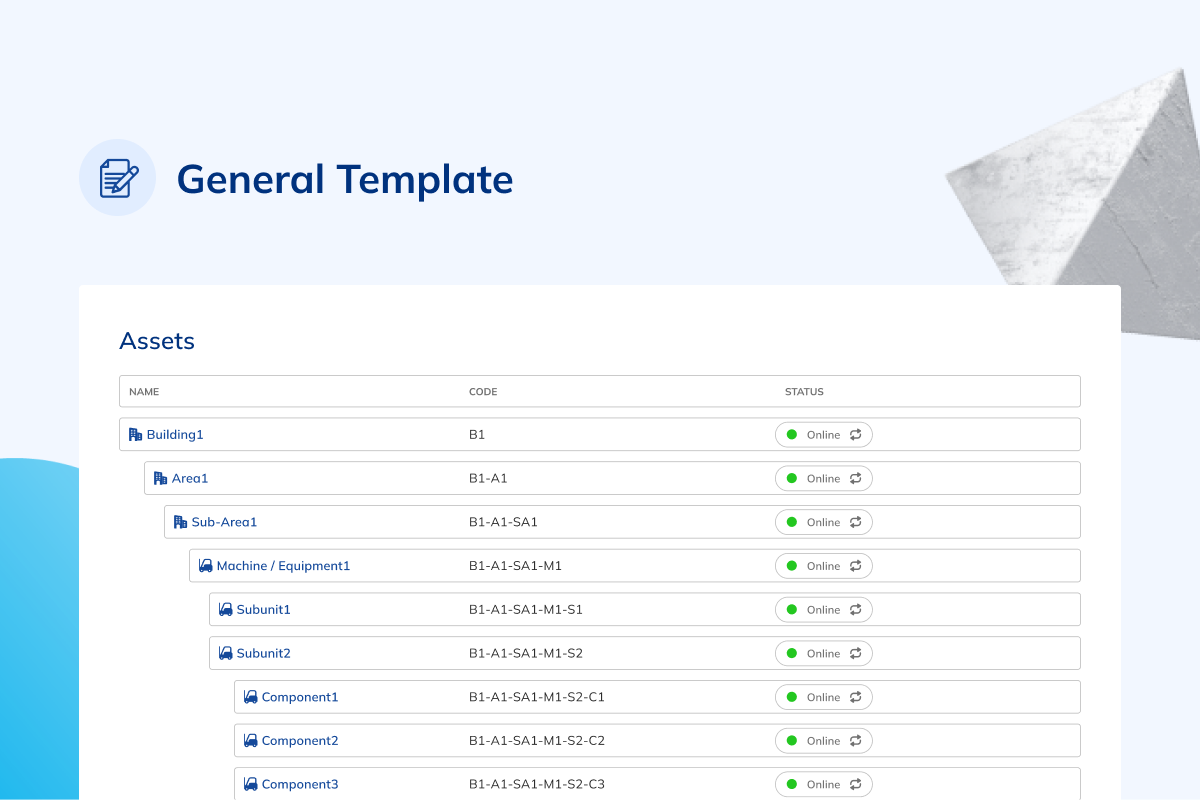
Task: Click the Sub-Area1 building icon
Action: coord(181,522)
